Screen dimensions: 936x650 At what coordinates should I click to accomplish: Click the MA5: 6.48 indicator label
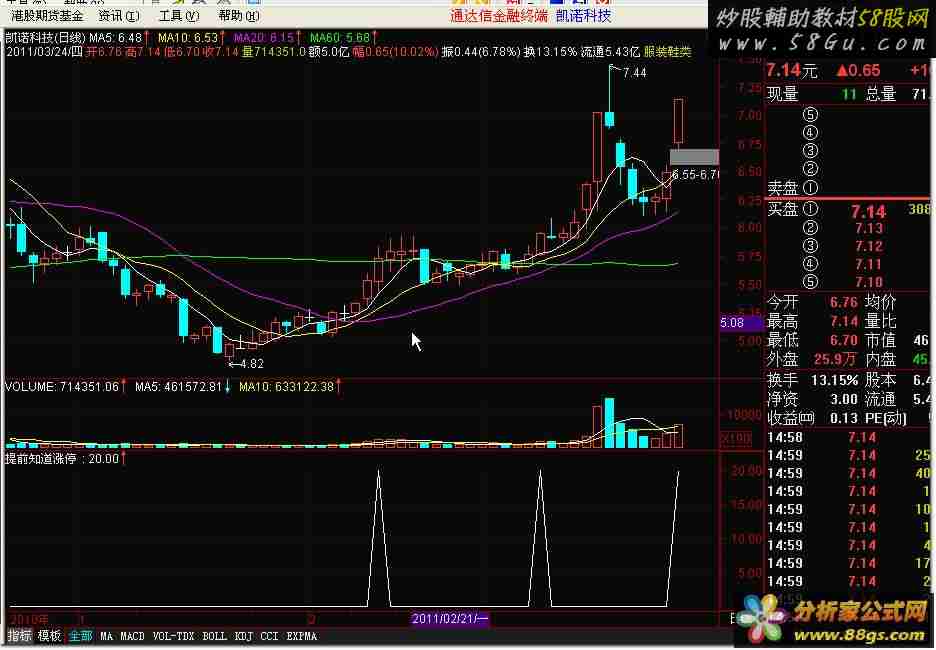[116, 38]
